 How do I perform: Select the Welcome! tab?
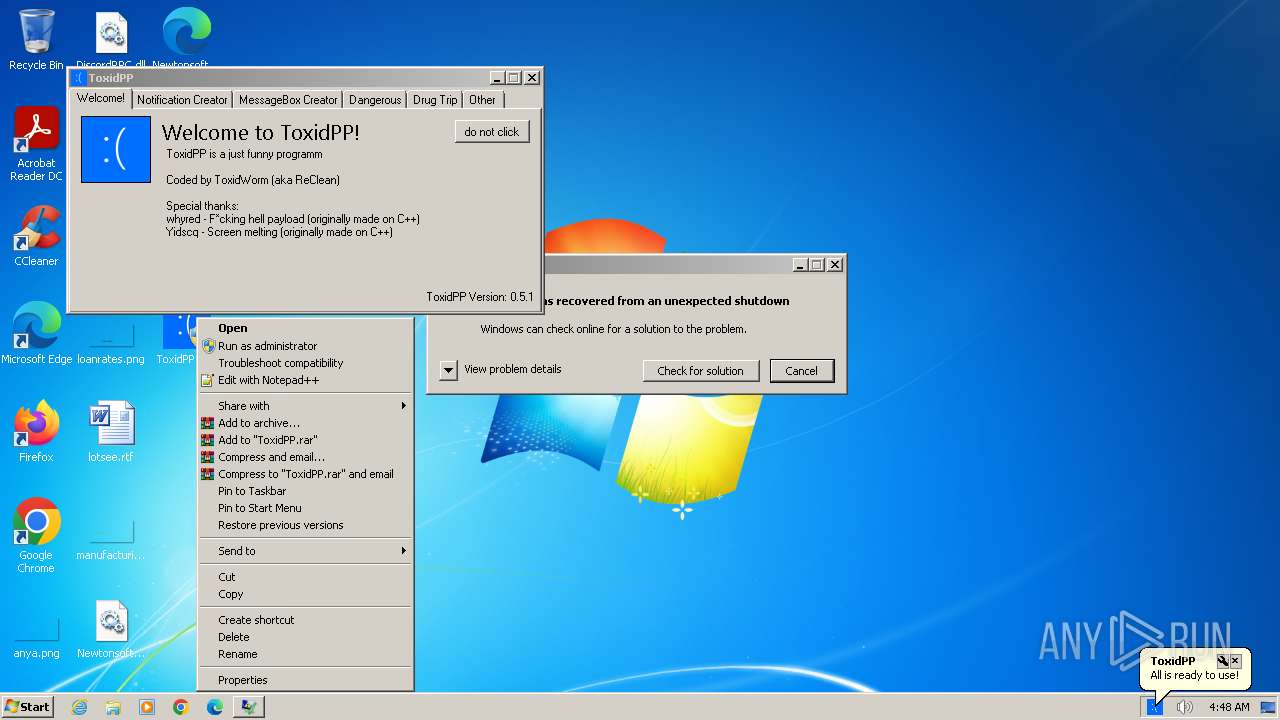[101, 98]
